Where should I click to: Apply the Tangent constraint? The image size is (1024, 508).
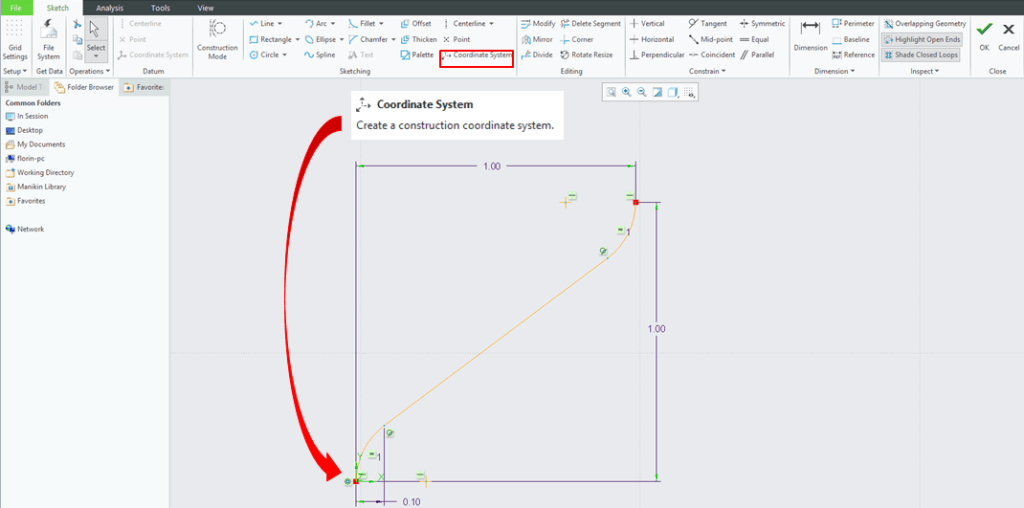coord(708,23)
